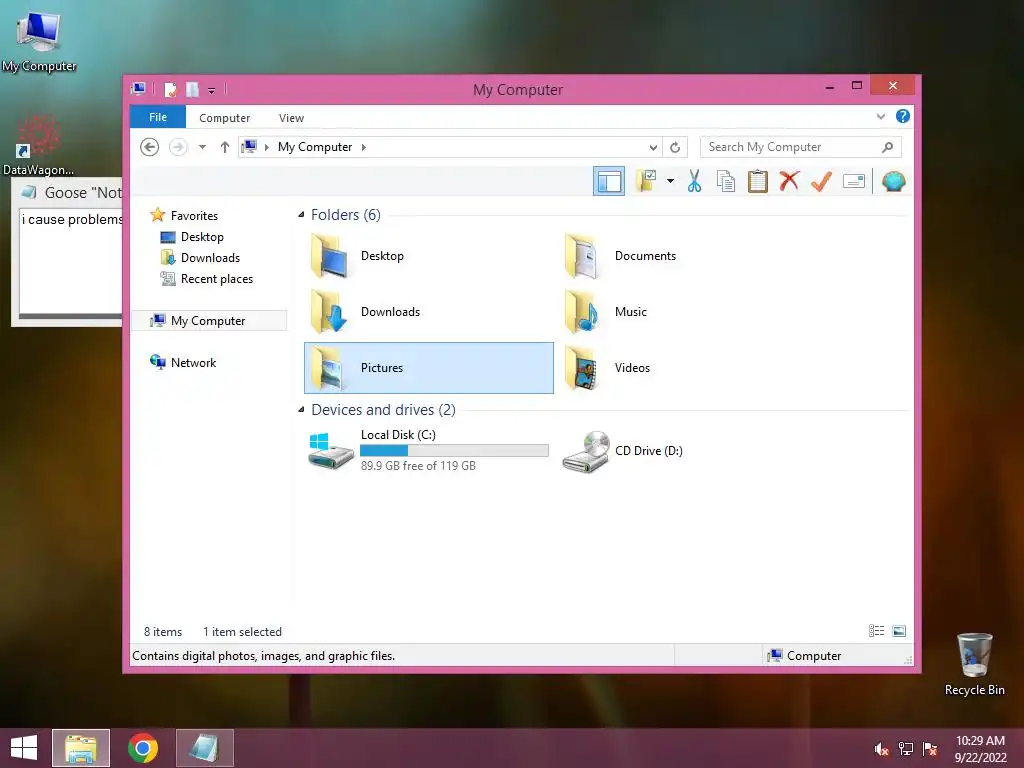
Task: Click File Explorer on the taskbar
Action: click(81, 748)
